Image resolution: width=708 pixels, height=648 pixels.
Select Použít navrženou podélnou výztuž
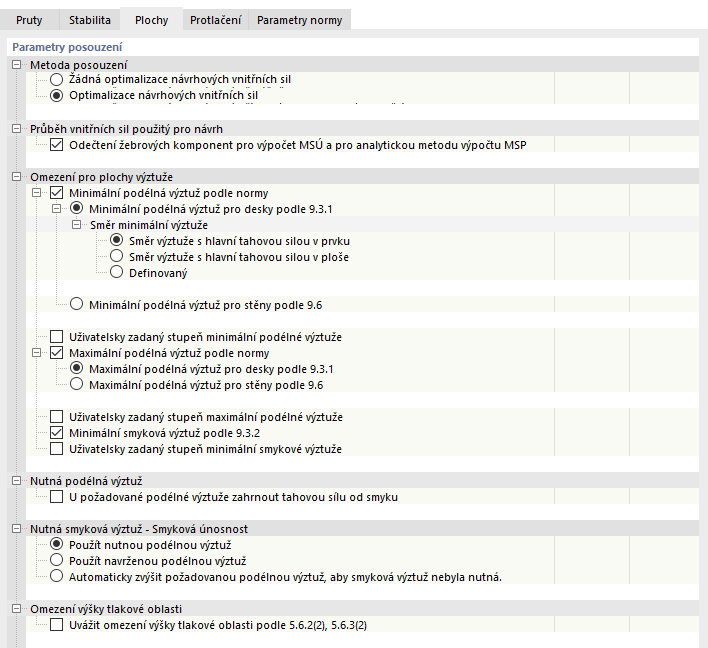(x=57, y=561)
